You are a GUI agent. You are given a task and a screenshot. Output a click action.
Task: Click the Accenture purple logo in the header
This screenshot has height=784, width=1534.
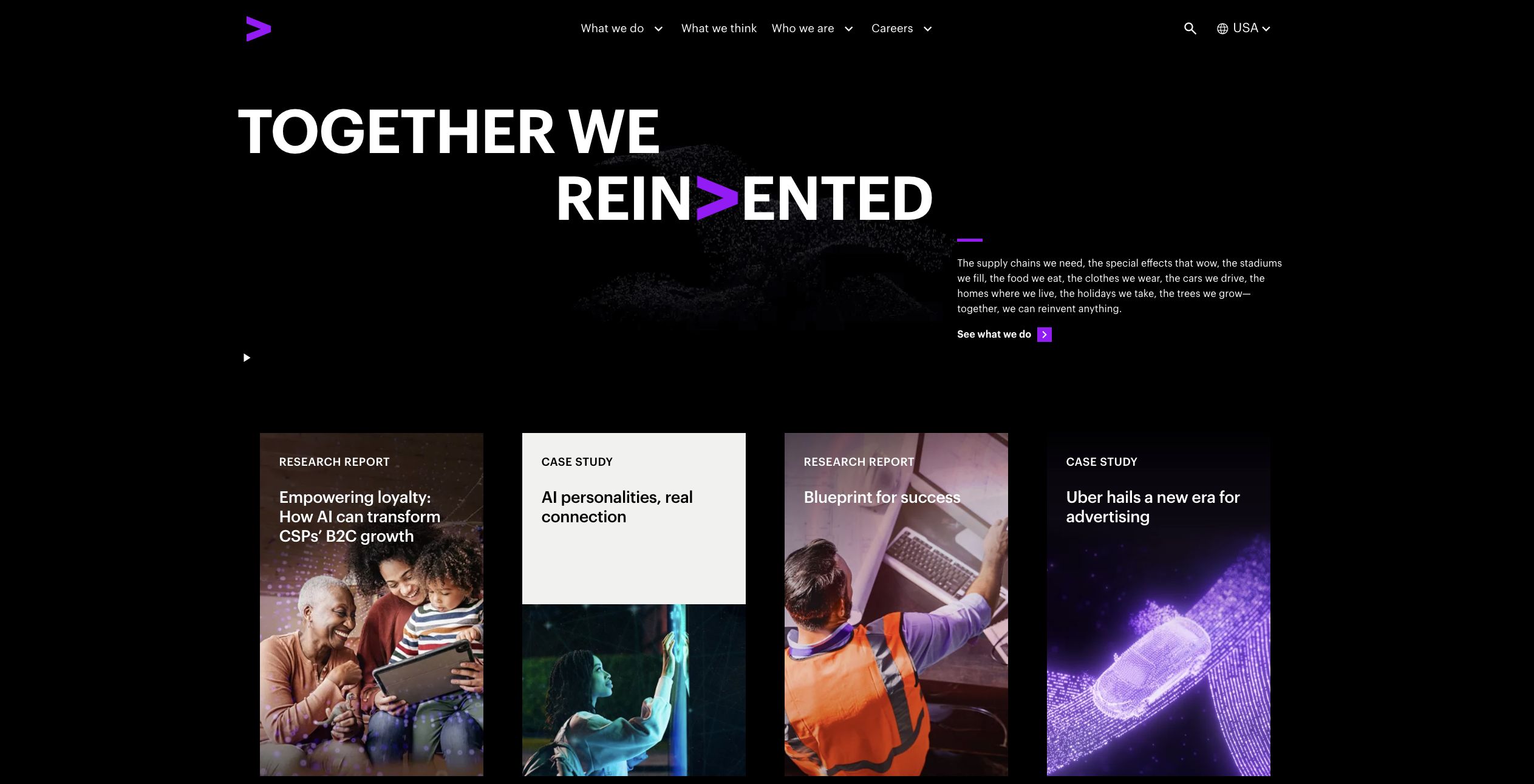pyautogui.click(x=258, y=29)
